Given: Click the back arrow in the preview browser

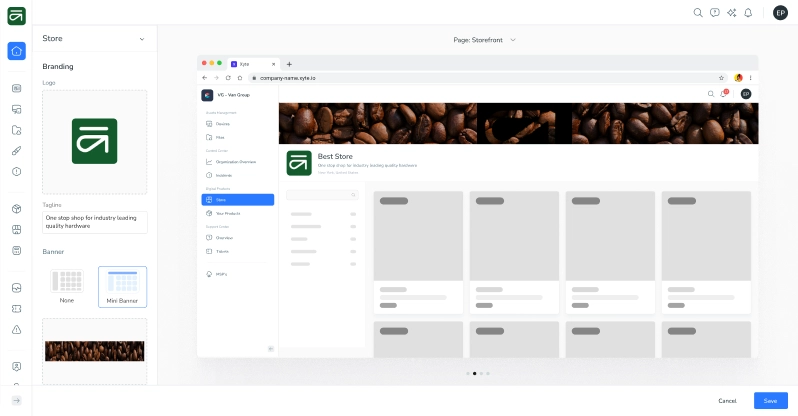Looking at the screenshot, I should click(x=205, y=78).
